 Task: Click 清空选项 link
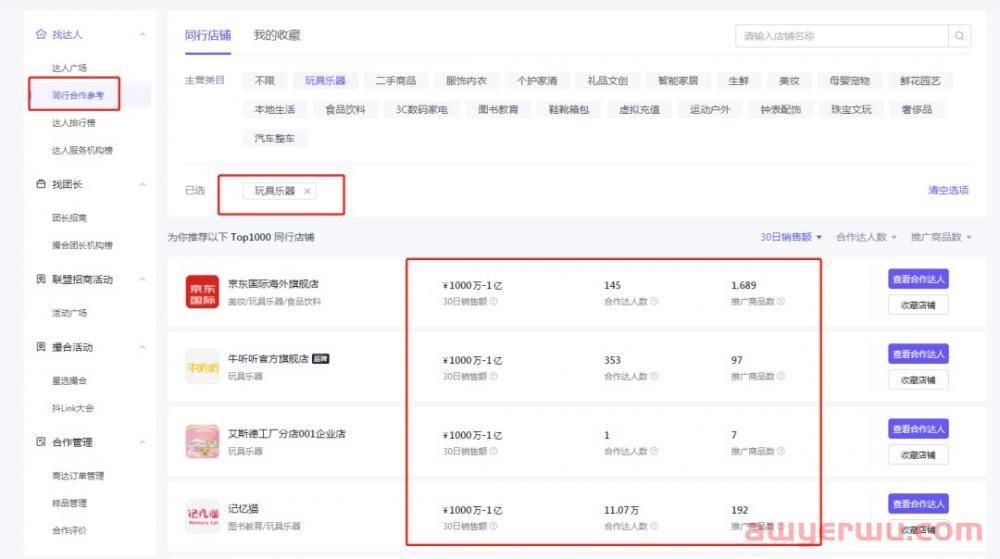(948, 190)
